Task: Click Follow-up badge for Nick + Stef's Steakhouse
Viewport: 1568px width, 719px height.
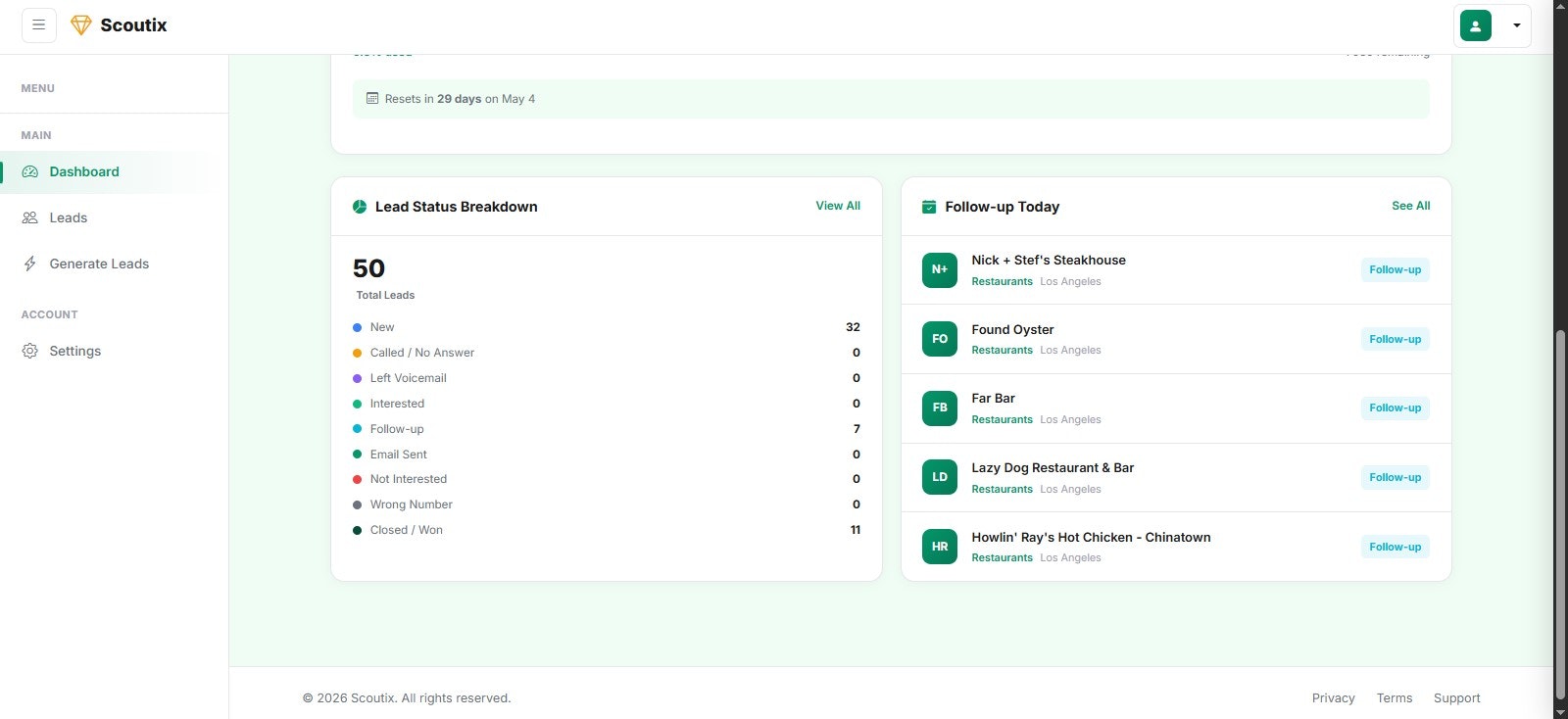Action: [1396, 269]
